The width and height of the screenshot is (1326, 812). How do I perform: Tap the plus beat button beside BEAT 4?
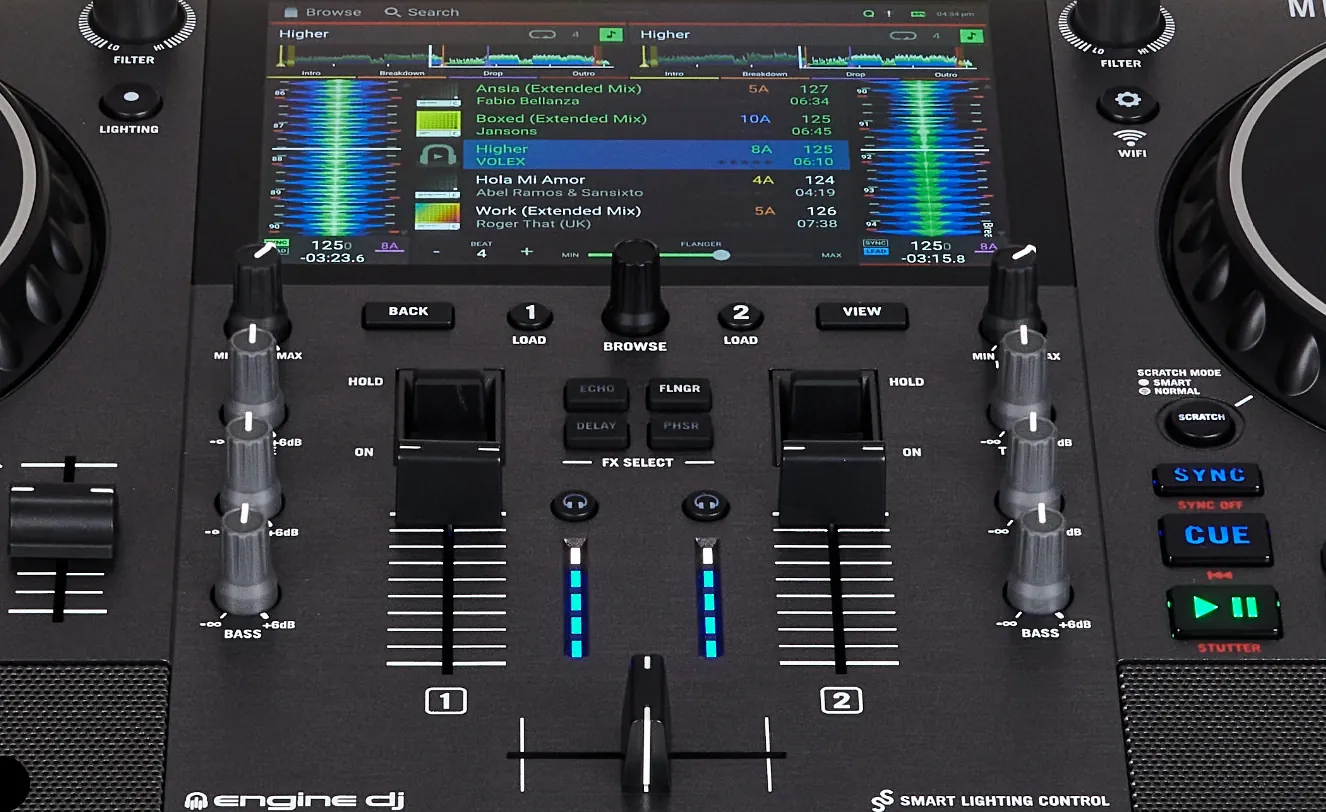point(527,252)
